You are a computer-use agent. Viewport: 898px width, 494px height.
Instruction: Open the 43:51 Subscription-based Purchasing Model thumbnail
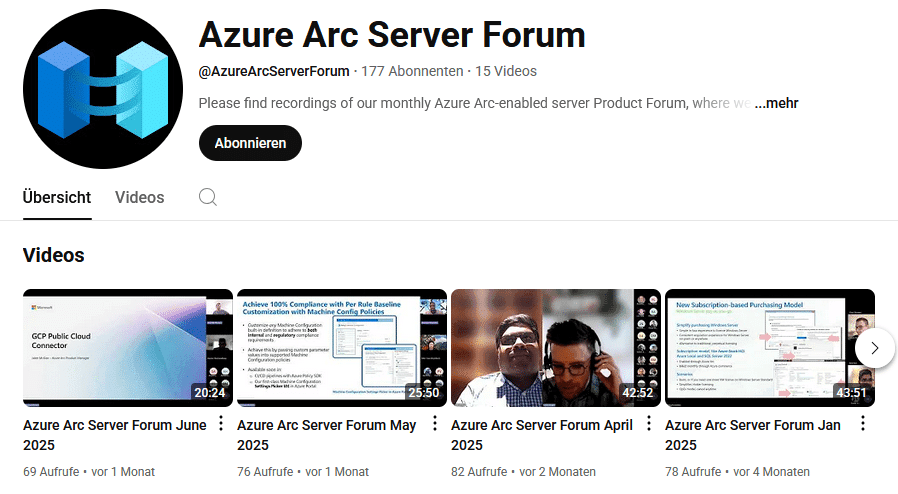[770, 348]
